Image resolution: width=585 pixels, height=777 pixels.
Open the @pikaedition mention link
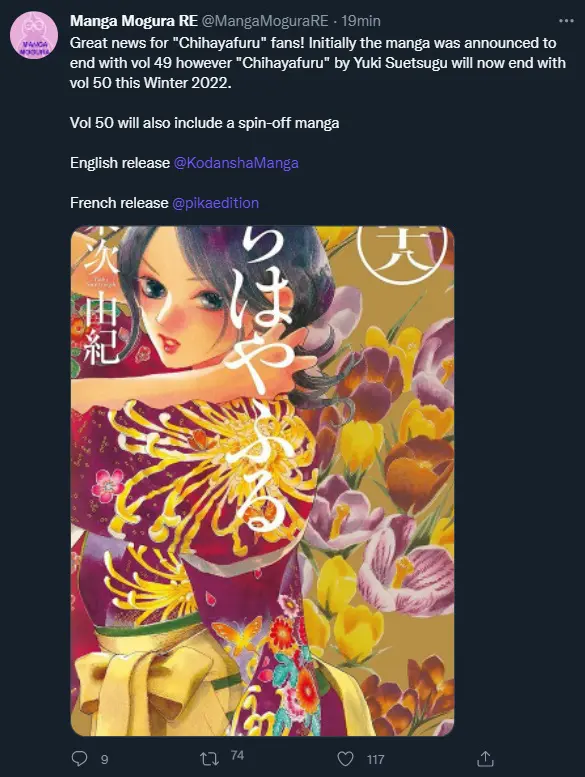[x=215, y=203]
